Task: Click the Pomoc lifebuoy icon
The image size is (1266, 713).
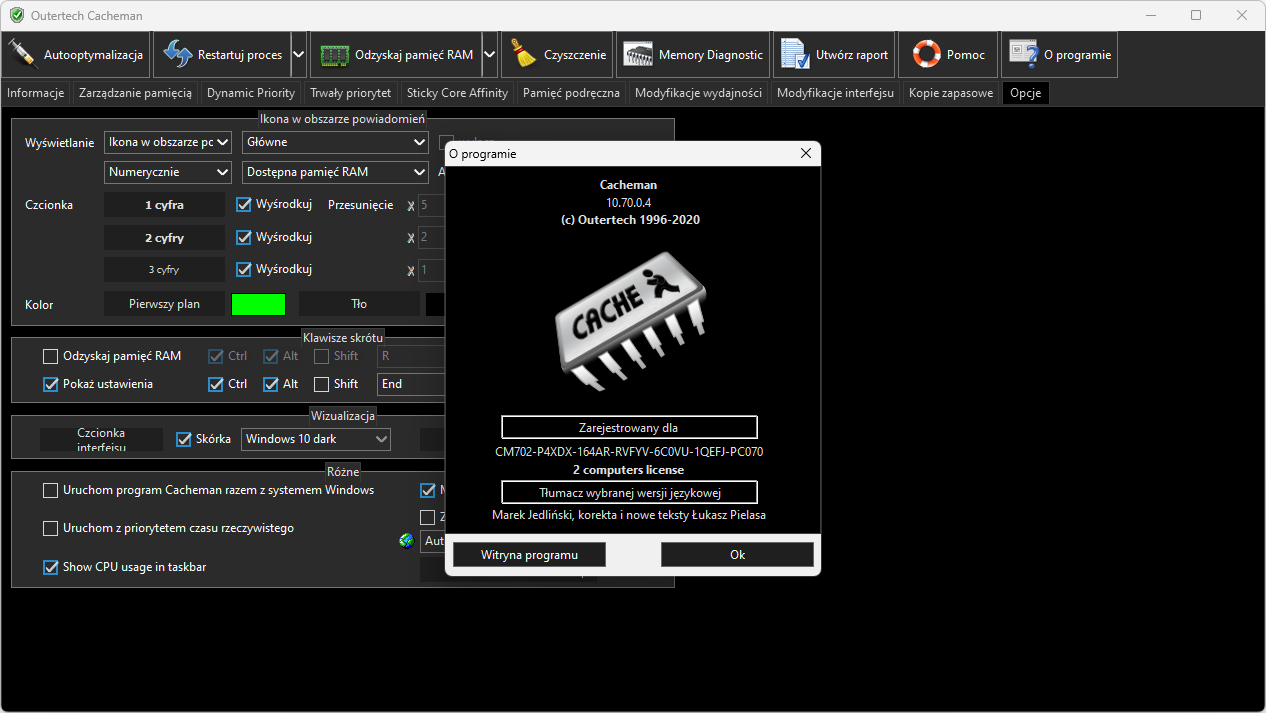Action: [x=926, y=55]
